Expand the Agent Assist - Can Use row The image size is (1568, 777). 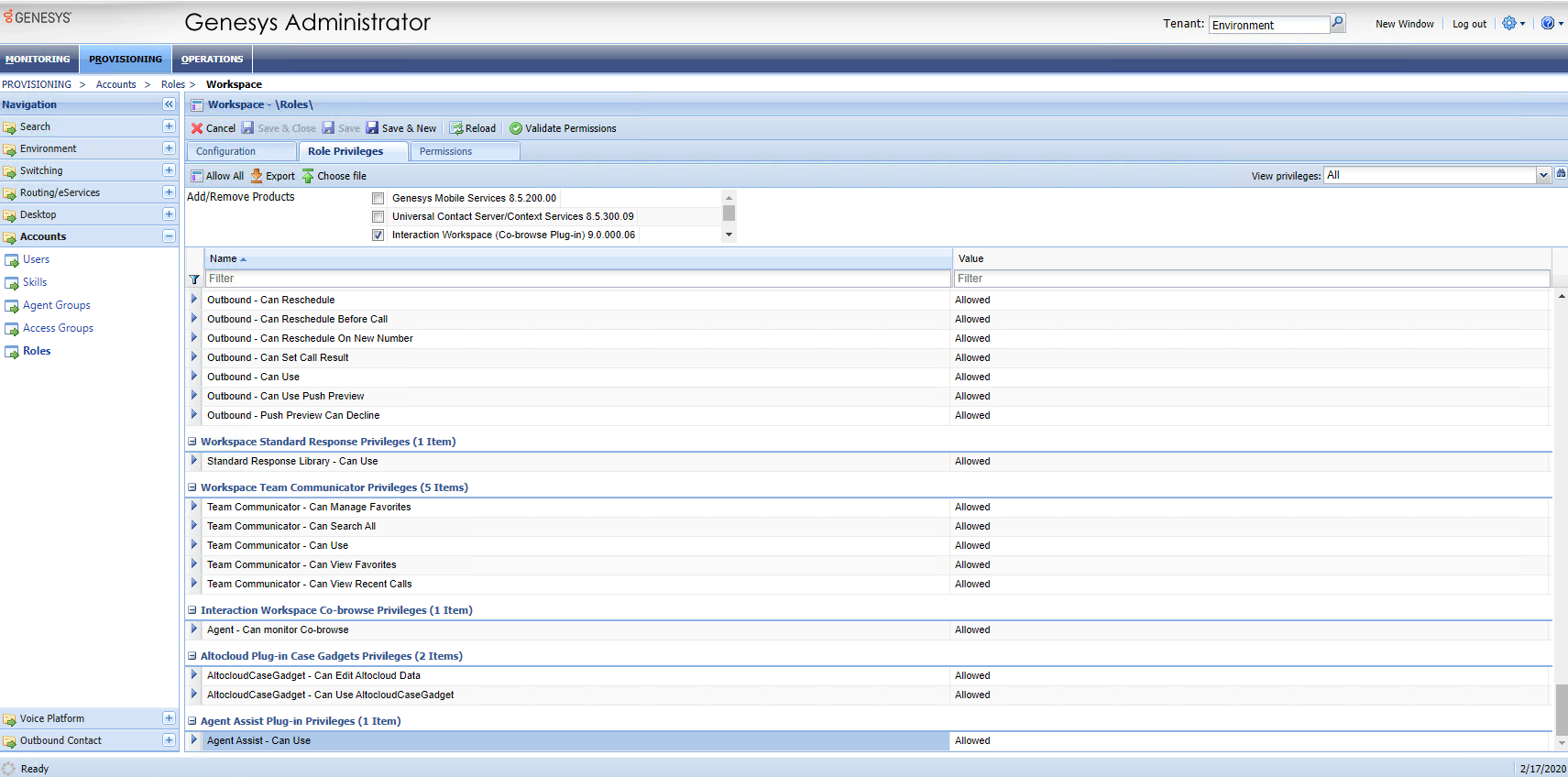coord(194,740)
